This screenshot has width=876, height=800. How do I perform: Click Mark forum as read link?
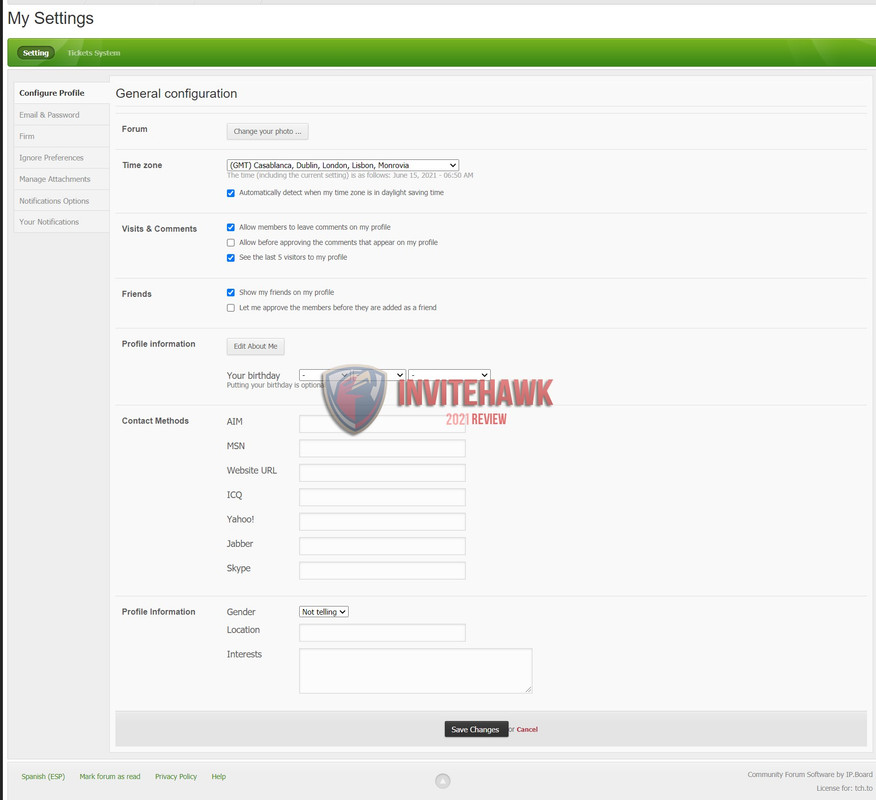(110, 777)
